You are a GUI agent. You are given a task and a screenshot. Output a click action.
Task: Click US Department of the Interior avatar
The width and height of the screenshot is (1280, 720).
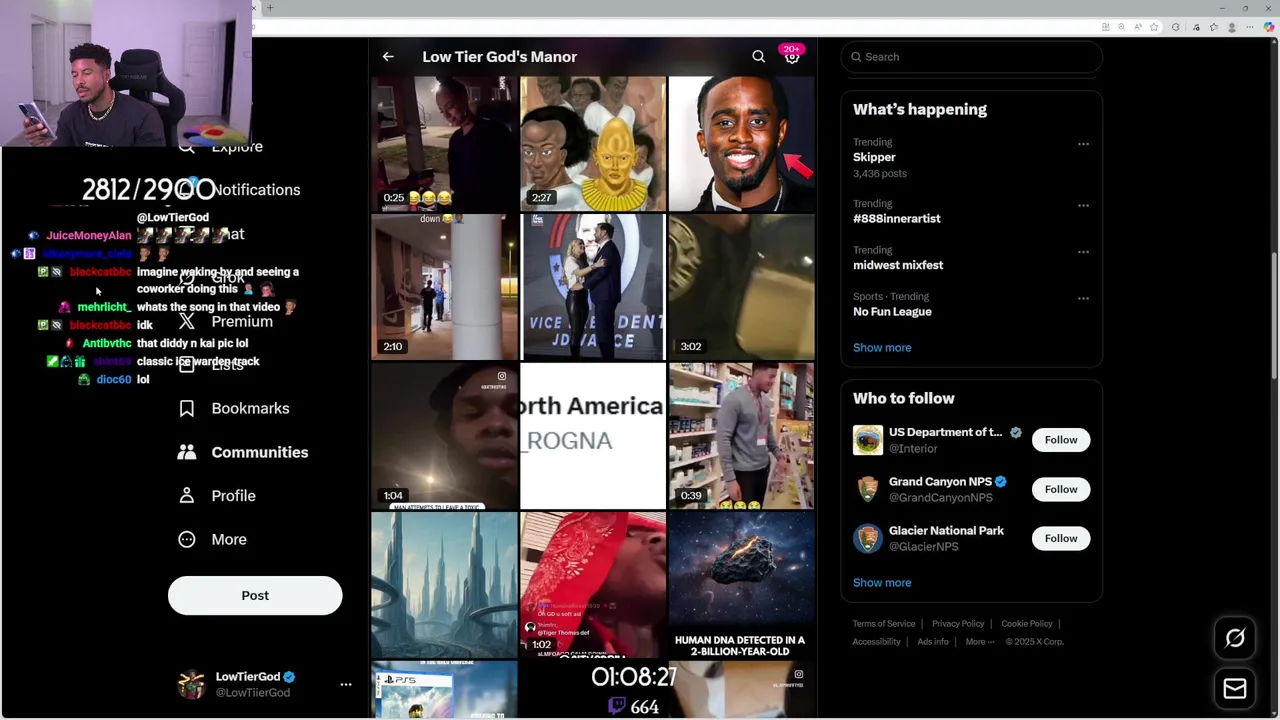pos(868,440)
